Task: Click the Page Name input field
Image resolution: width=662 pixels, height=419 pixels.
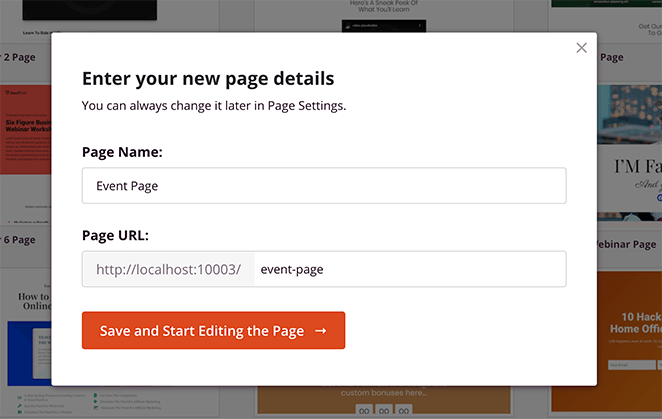Action: (324, 185)
